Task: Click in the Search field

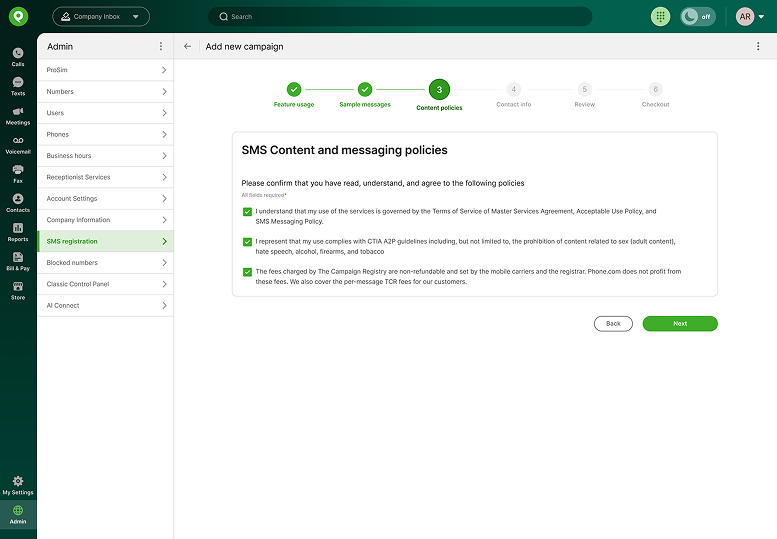Action: [400, 16]
